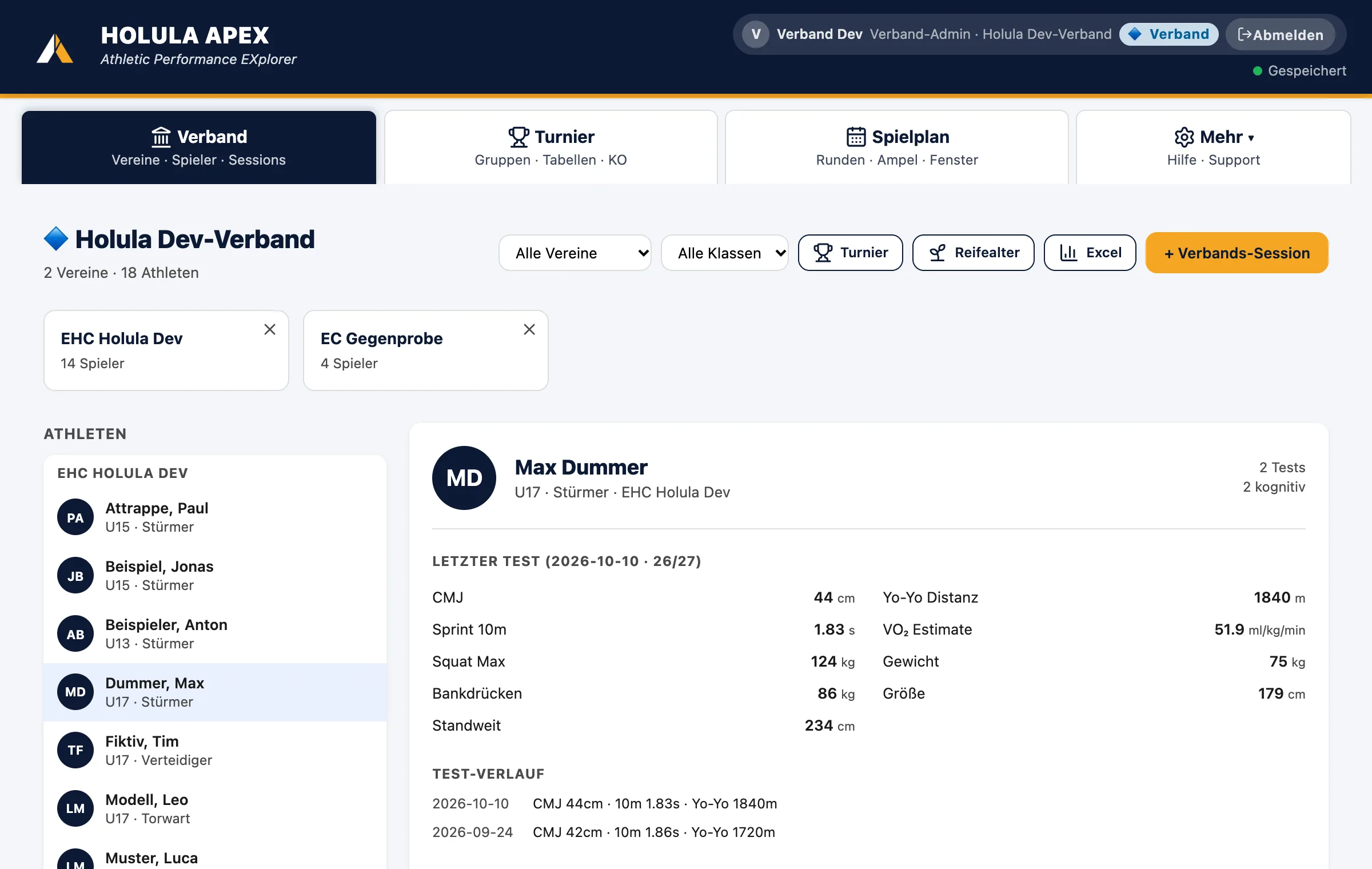Click the '2 kognitiv' count text

click(x=1274, y=487)
